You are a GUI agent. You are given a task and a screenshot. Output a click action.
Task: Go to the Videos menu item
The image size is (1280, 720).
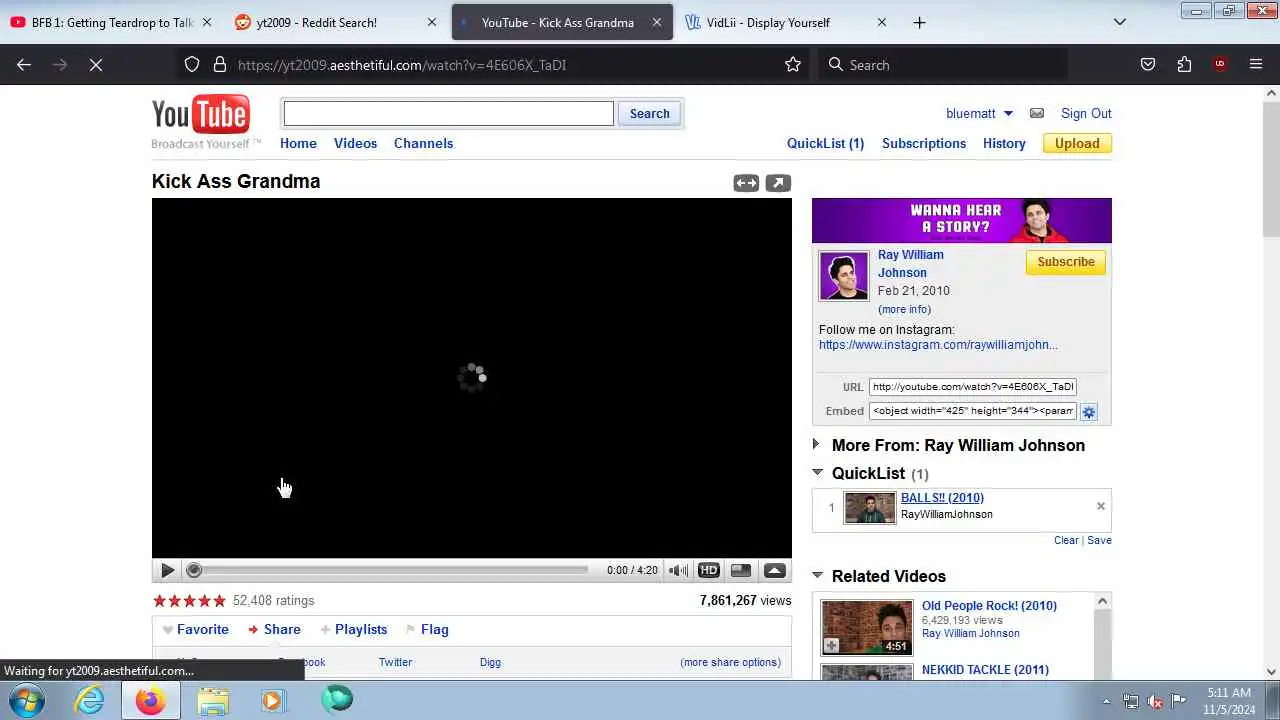(x=355, y=143)
